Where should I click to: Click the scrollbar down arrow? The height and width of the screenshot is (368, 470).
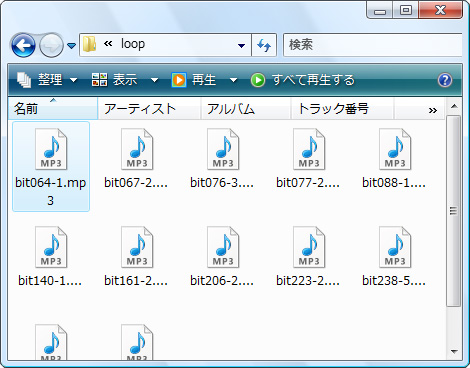pos(454,352)
